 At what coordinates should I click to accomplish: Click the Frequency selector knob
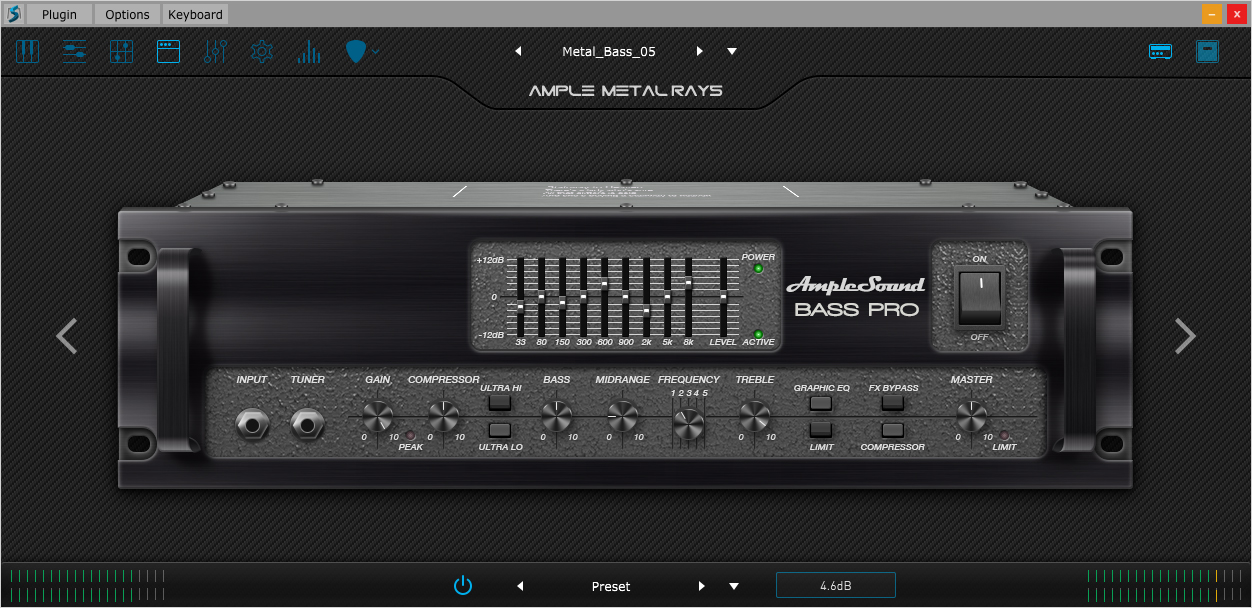(688, 425)
